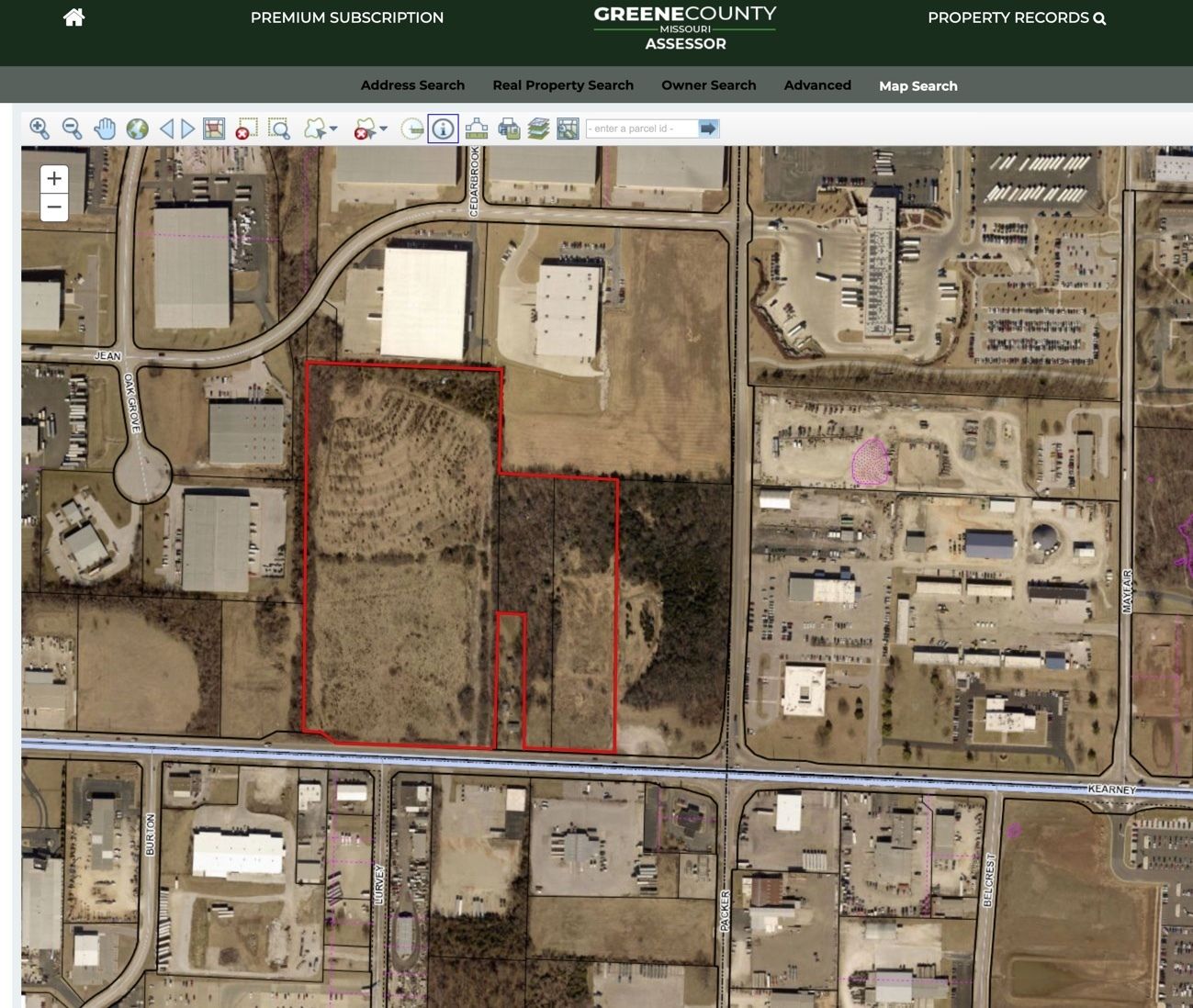Image resolution: width=1193 pixels, height=1008 pixels.
Task: Click the map plus zoom button
Action: coord(54,178)
